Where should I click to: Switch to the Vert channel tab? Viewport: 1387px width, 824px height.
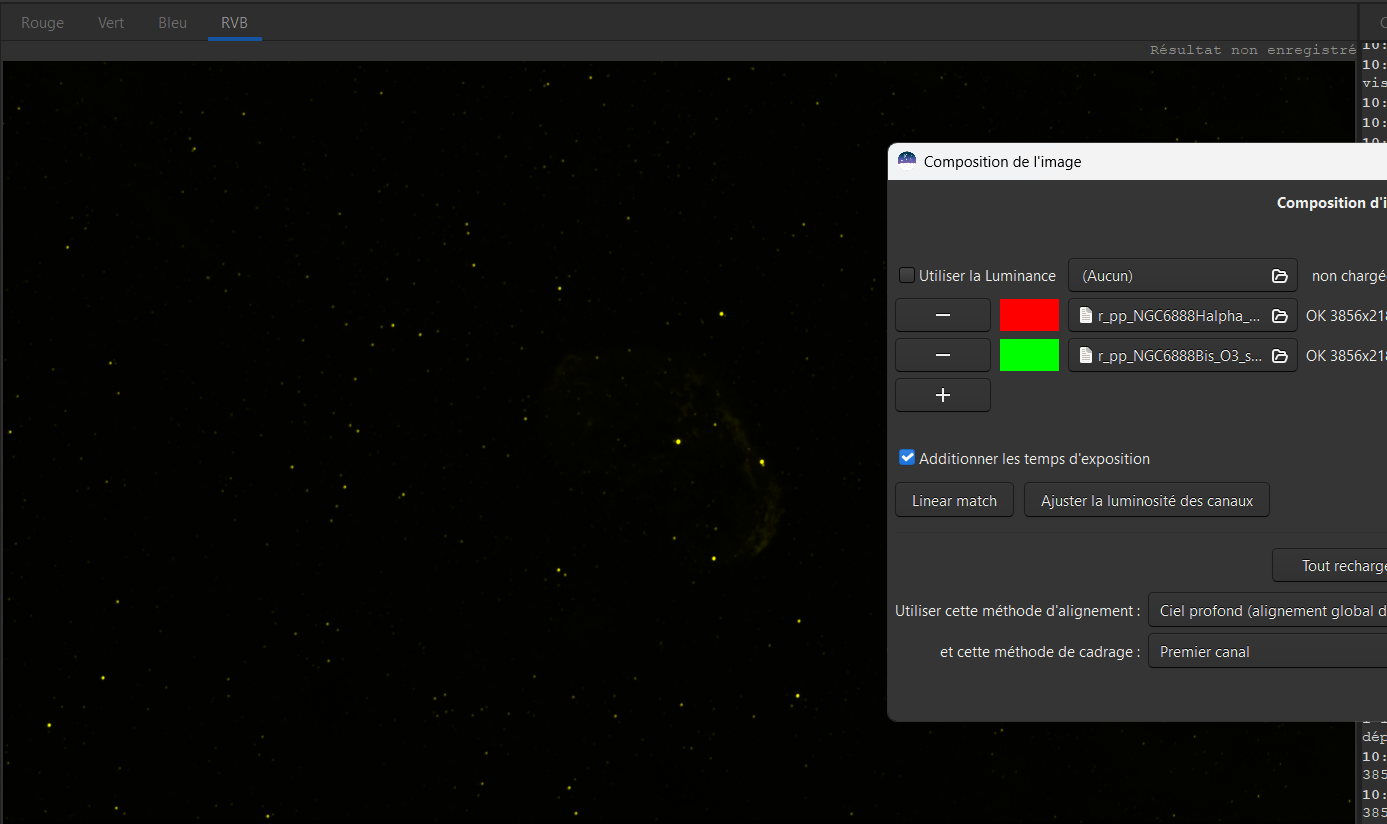pyautogui.click(x=111, y=23)
